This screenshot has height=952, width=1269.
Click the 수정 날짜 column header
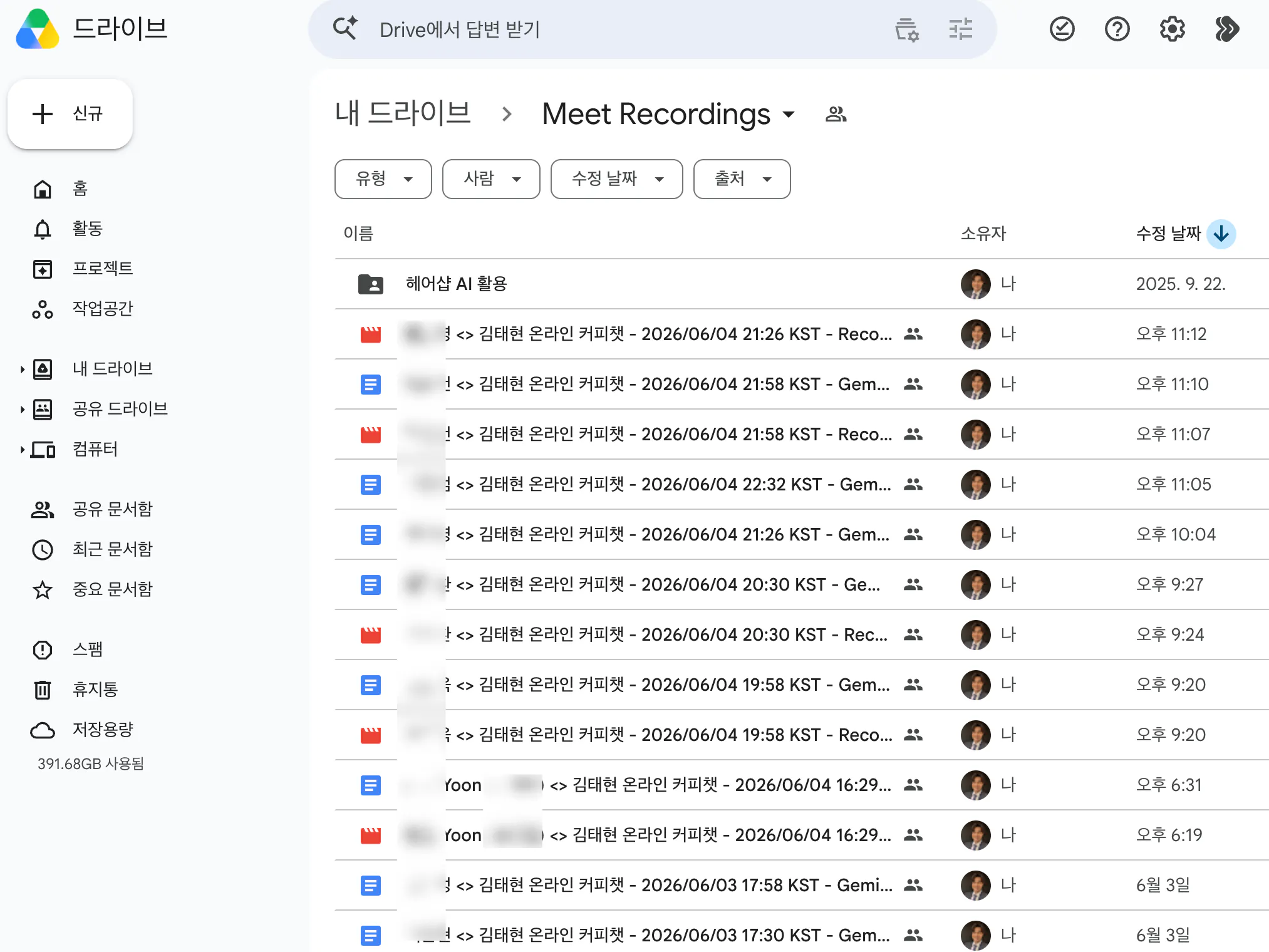(1168, 234)
